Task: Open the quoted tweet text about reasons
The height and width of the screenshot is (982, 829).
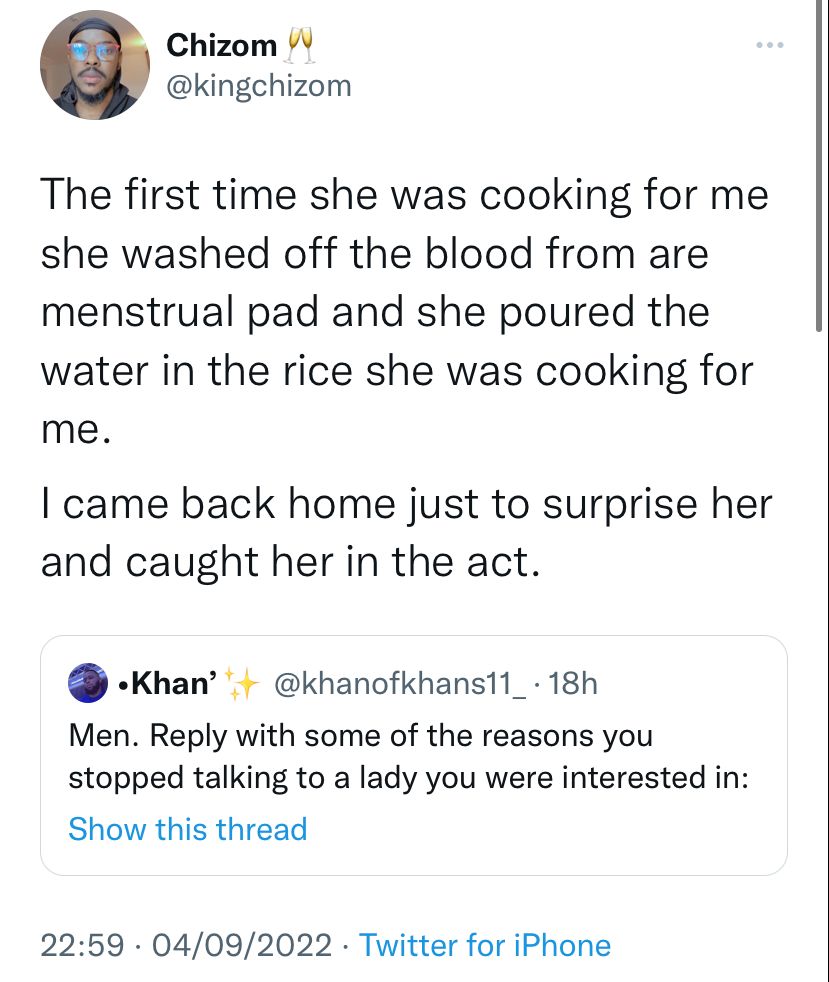Action: (408, 757)
